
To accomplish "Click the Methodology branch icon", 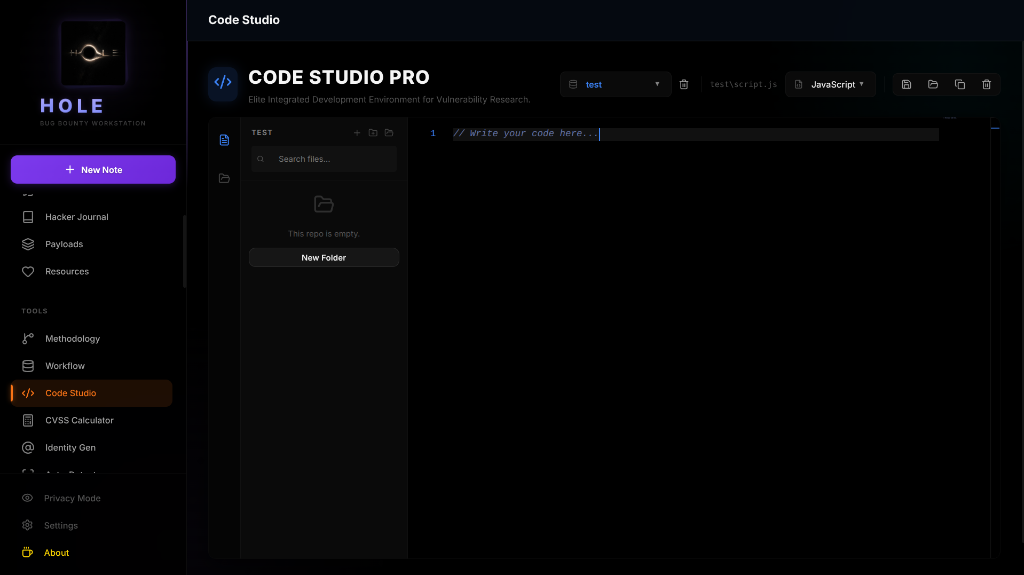I will [x=28, y=338].
